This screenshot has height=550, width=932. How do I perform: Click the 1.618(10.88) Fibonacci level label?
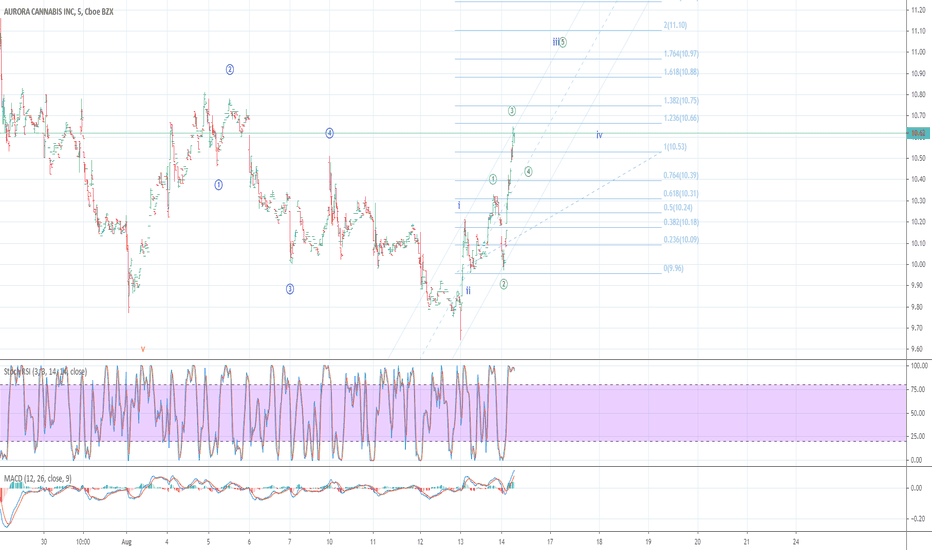681,72
